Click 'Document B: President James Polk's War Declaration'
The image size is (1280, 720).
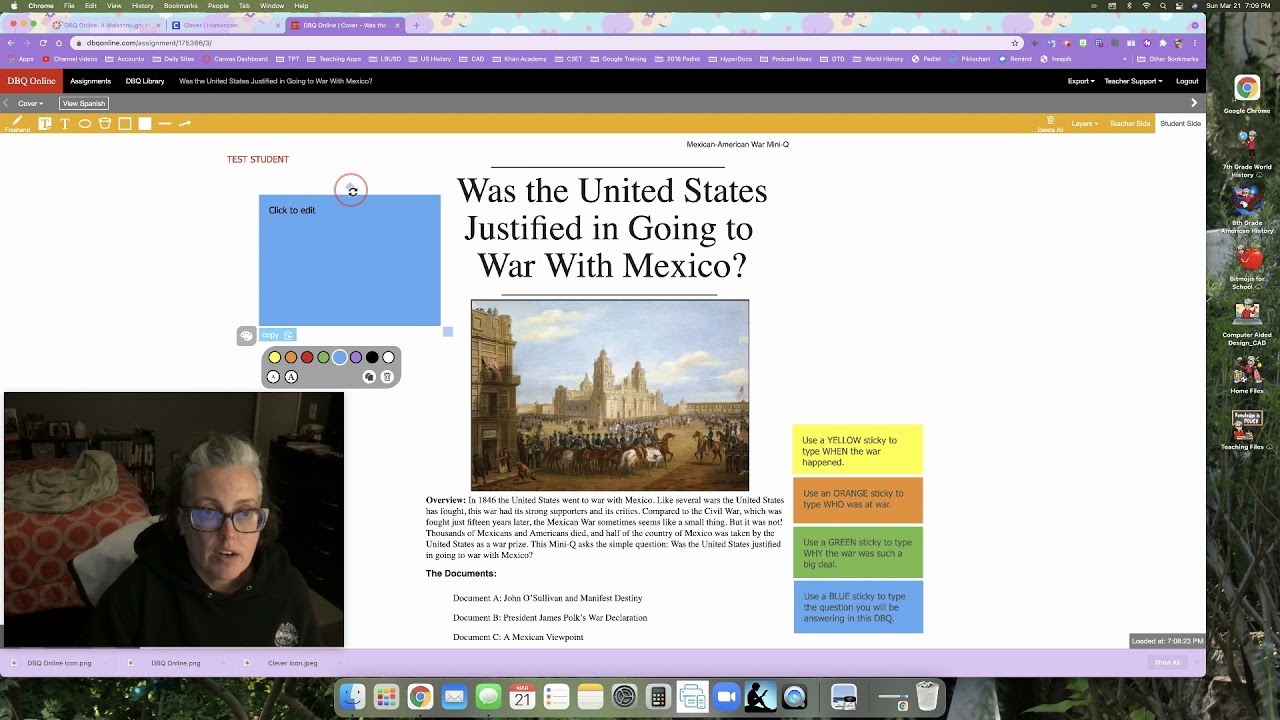(550, 618)
